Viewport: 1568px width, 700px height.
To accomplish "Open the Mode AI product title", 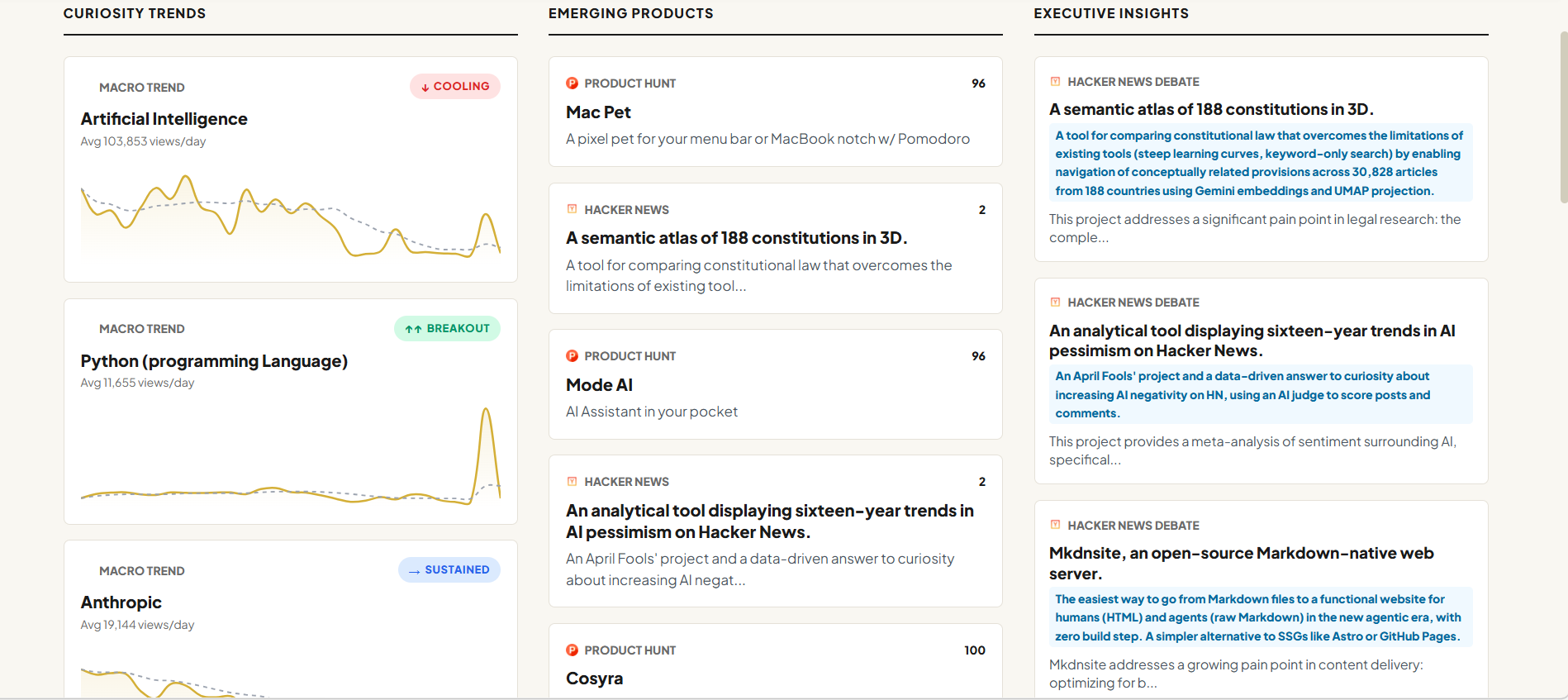I will point(599,385).
